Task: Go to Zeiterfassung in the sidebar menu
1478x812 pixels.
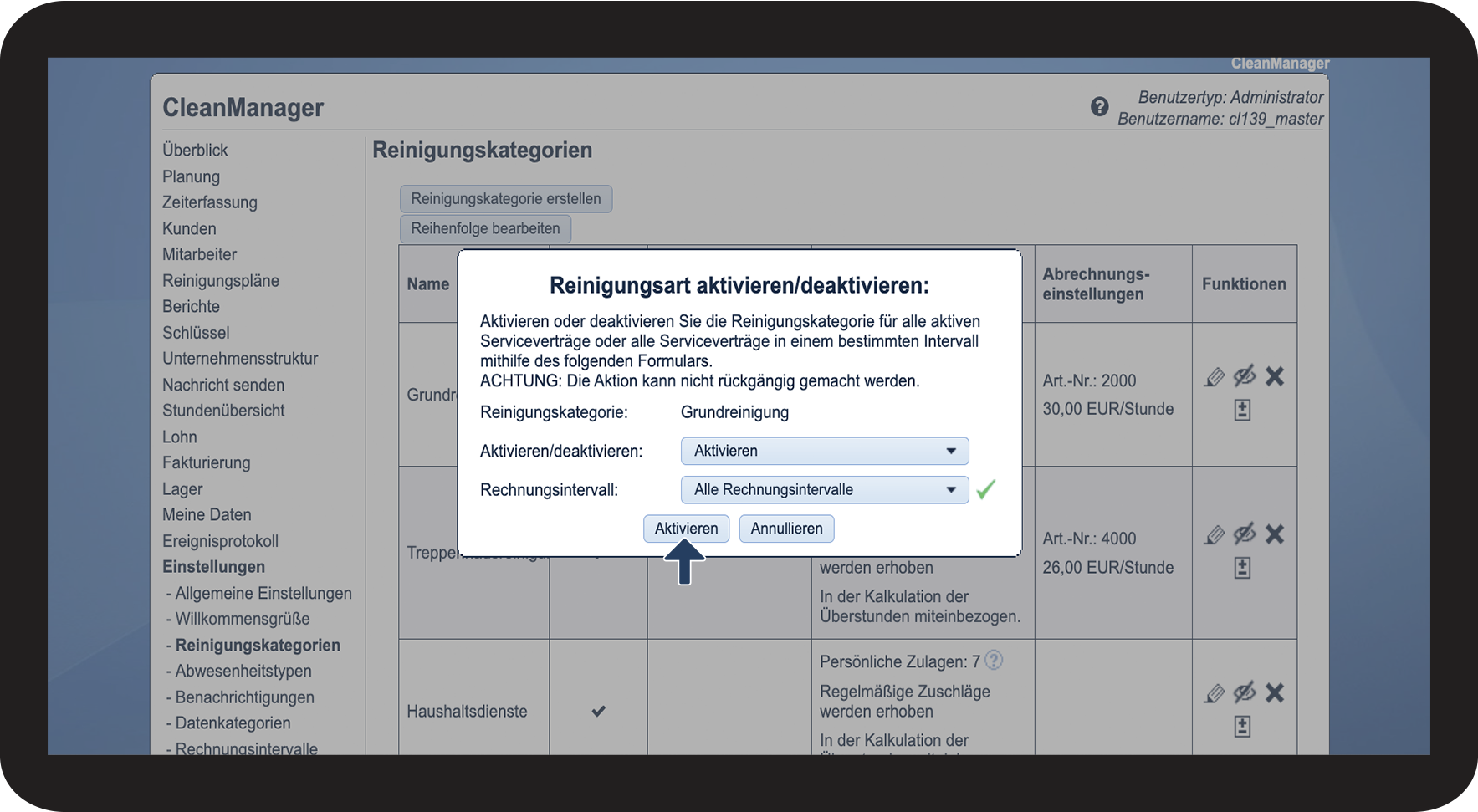Action: coord(209,202)
